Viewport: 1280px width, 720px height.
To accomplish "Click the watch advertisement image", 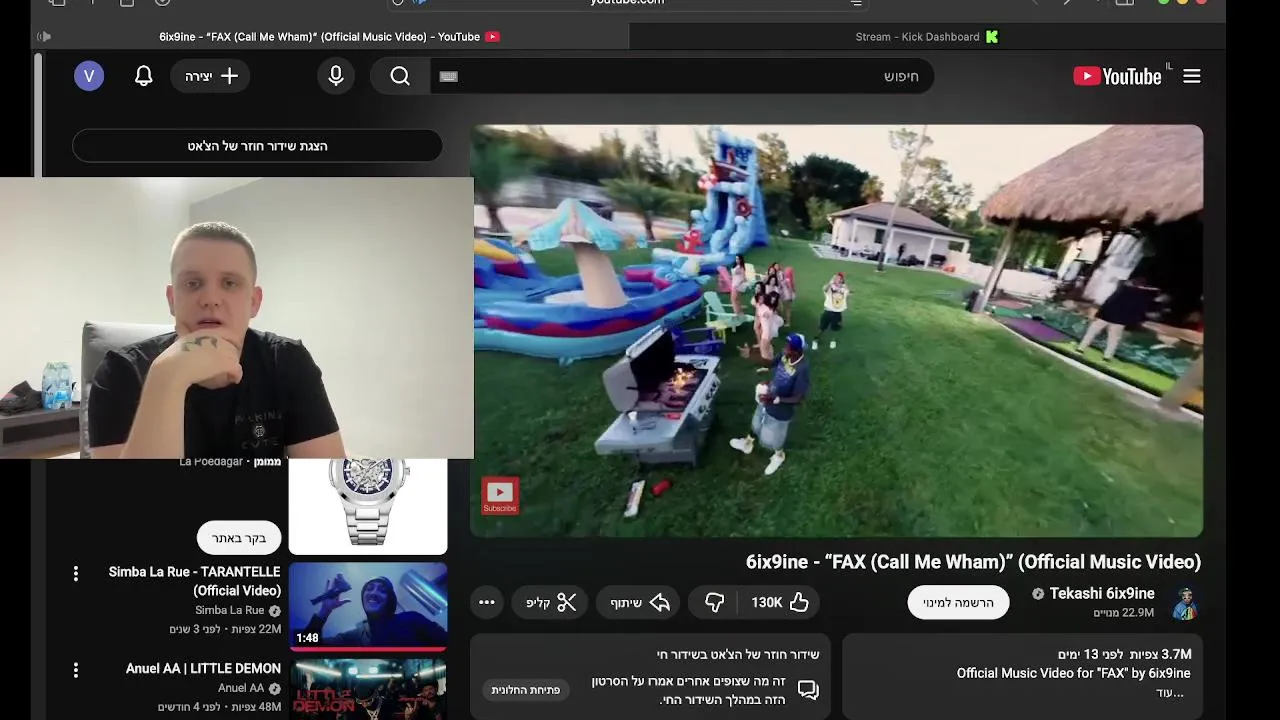I will click(x=368, y=506).
